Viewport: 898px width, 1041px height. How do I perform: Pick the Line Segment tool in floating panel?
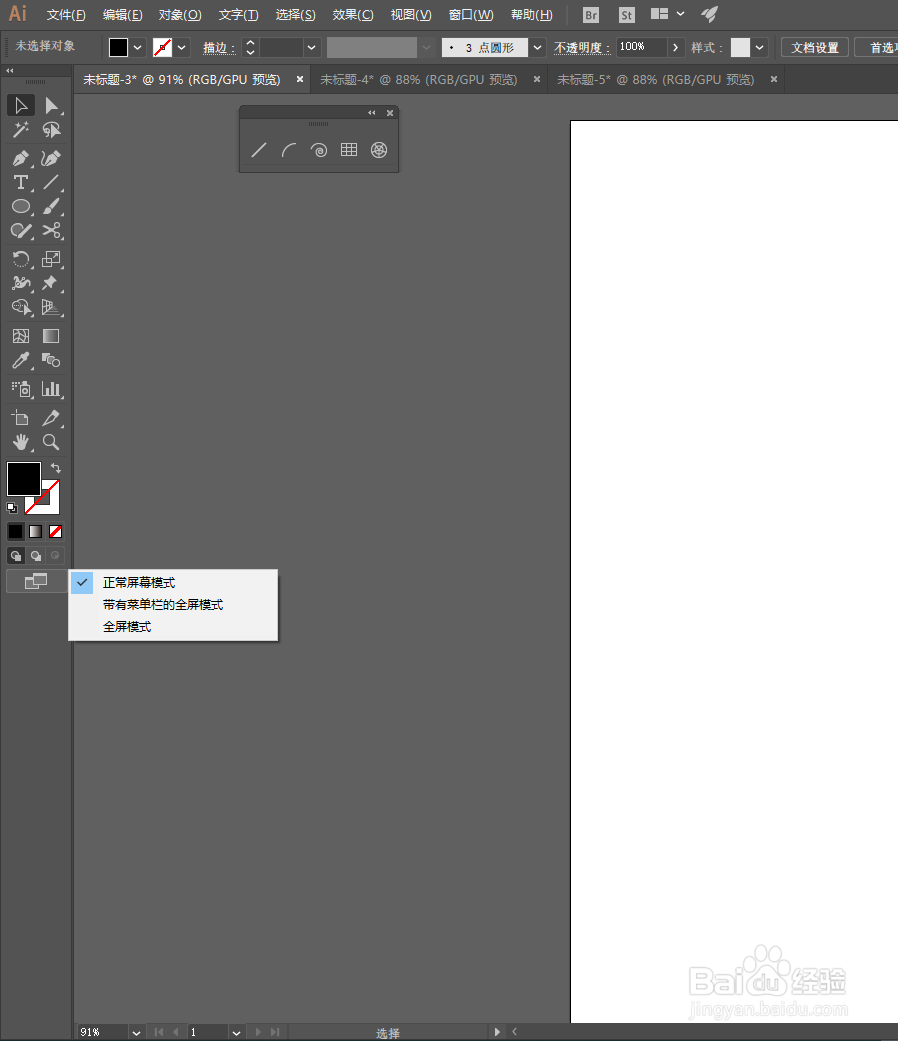pos(259,150)
